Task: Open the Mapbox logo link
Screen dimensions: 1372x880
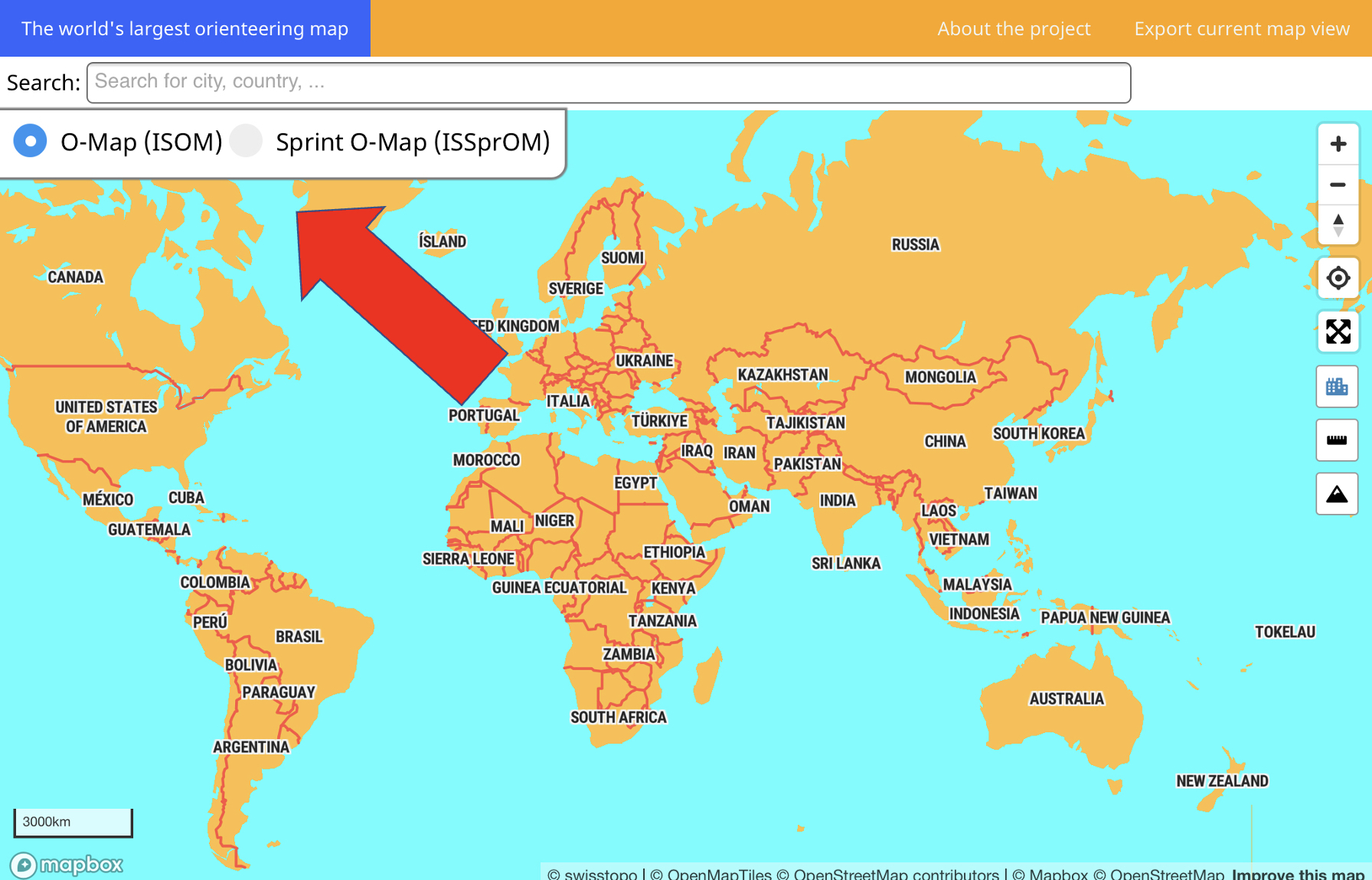Action: [67, 865]
